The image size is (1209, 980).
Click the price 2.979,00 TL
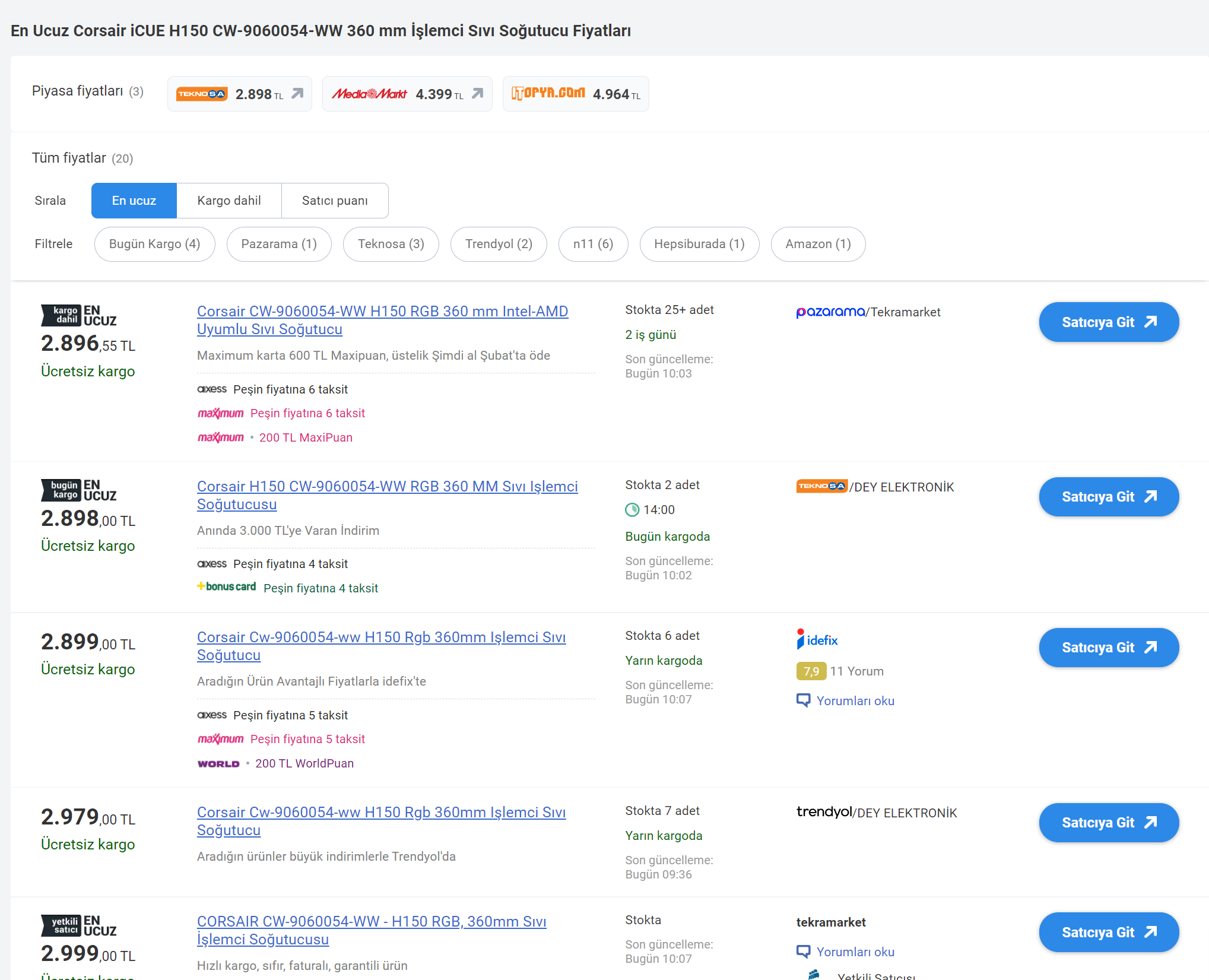tap(88, 817)
